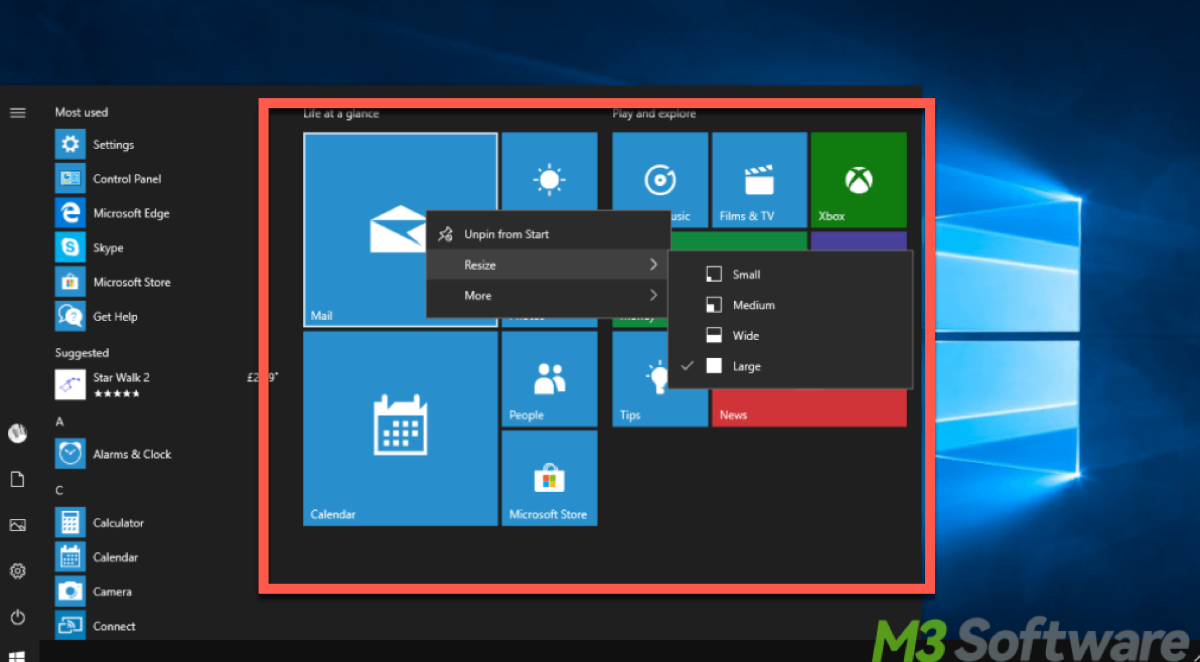Image resolution: width=1200 pixels, height=662 pixels.
Task: Open Pictures from the Start sidebar
Action: [x=17, y=525]
